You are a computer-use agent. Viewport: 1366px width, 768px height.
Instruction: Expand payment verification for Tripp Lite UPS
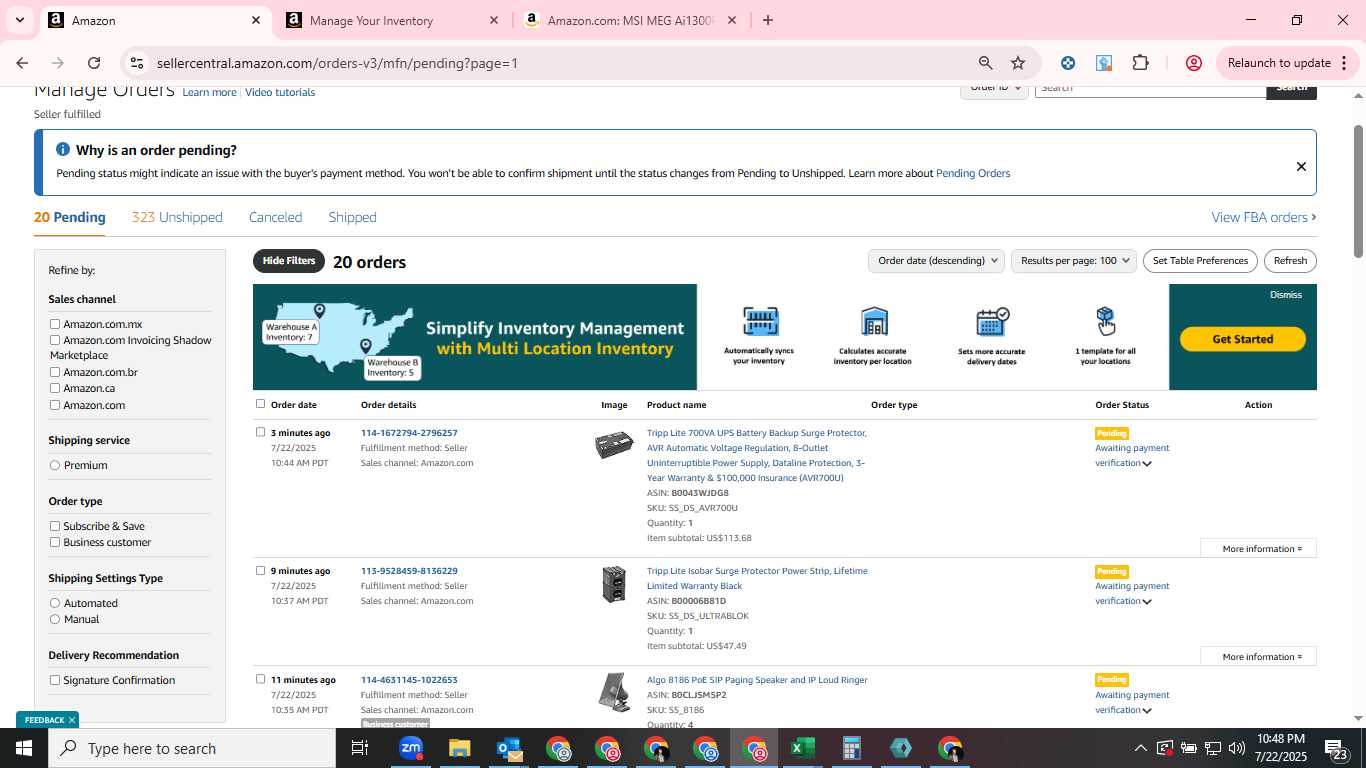point(1147,464)
